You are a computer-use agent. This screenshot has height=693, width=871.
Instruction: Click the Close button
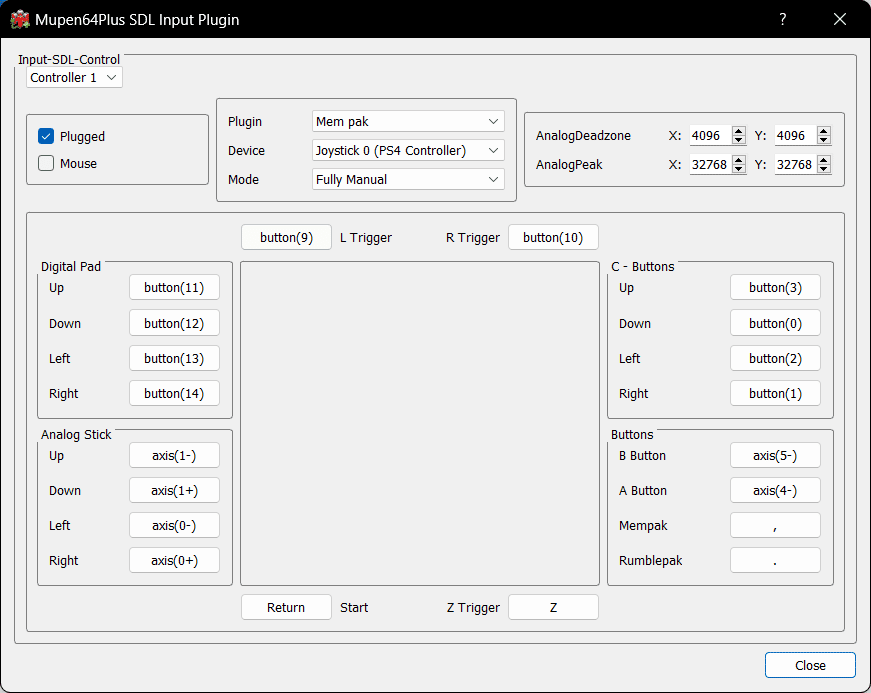click(810, 665)
